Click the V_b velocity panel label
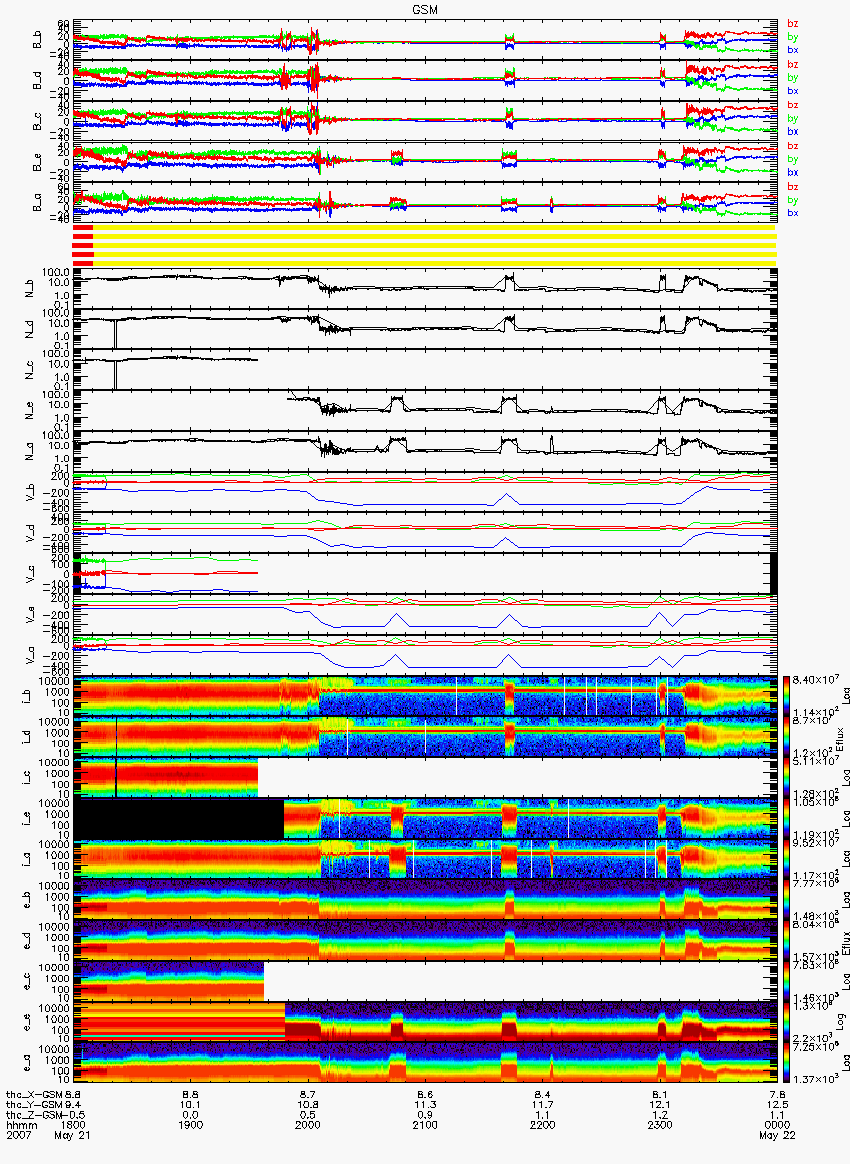This screenshot has width=850, height=1164. (30, 491)
